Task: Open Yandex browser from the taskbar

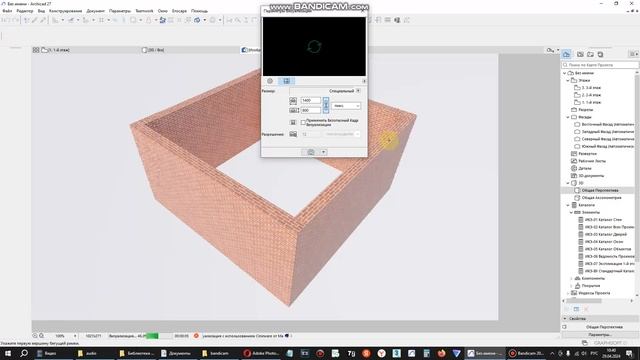Action: 382,353
